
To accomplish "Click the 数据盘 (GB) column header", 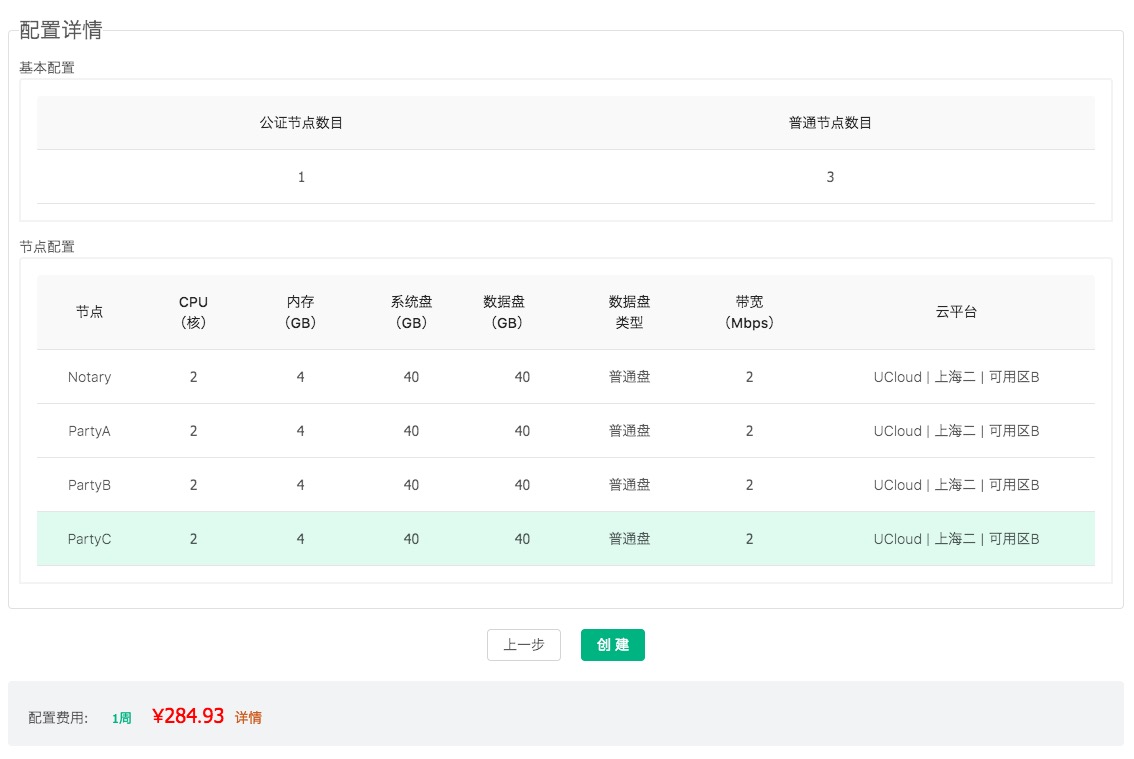I will pyautogui.click(x=504, y=313).
